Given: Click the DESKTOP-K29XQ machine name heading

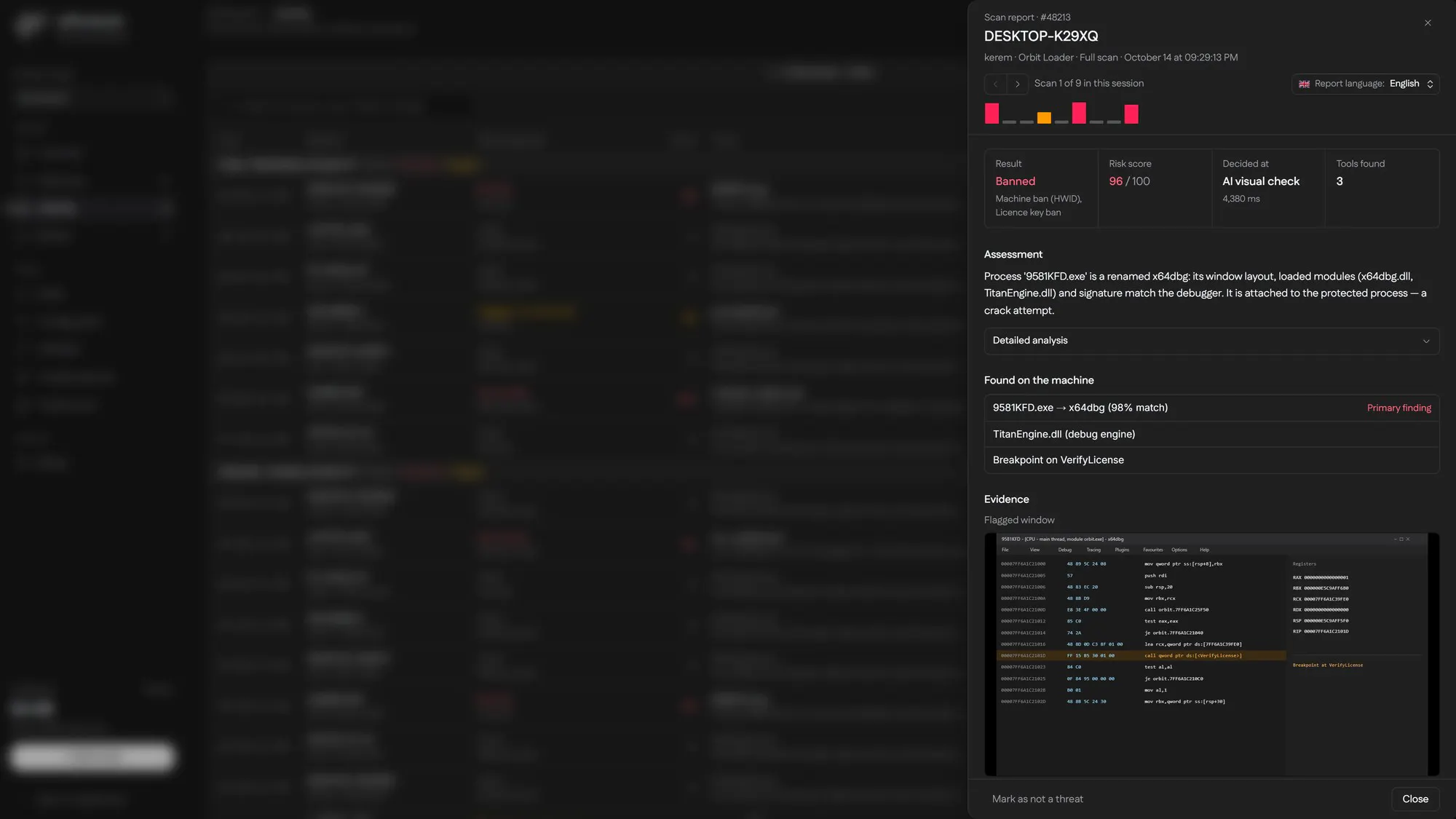Looking at the screenshot, I should coord(1041,36).
